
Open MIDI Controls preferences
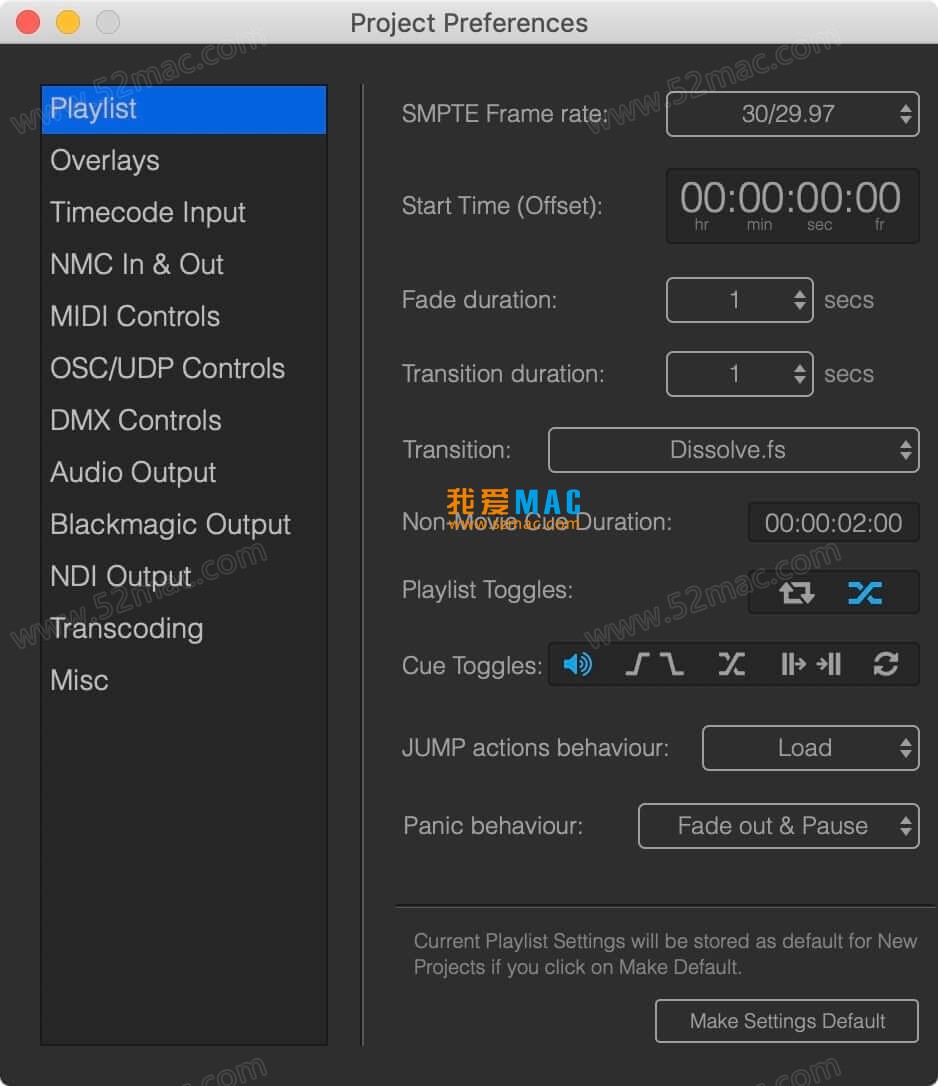[184, 317]
